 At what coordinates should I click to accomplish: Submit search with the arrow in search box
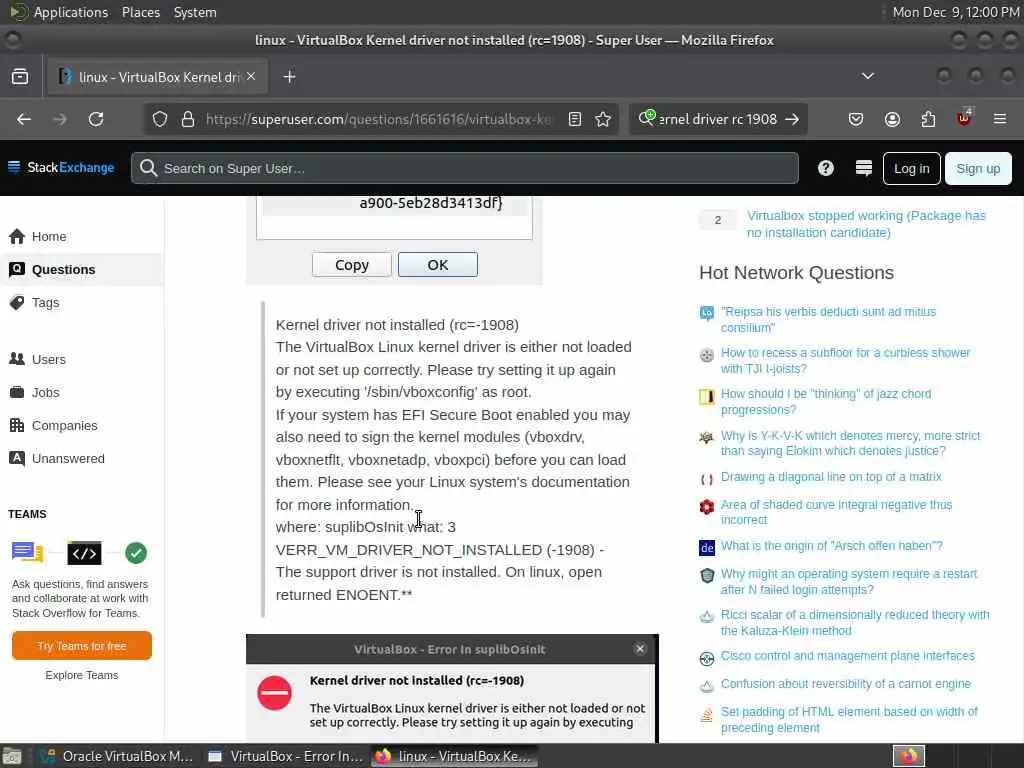(x=792, y=119)
